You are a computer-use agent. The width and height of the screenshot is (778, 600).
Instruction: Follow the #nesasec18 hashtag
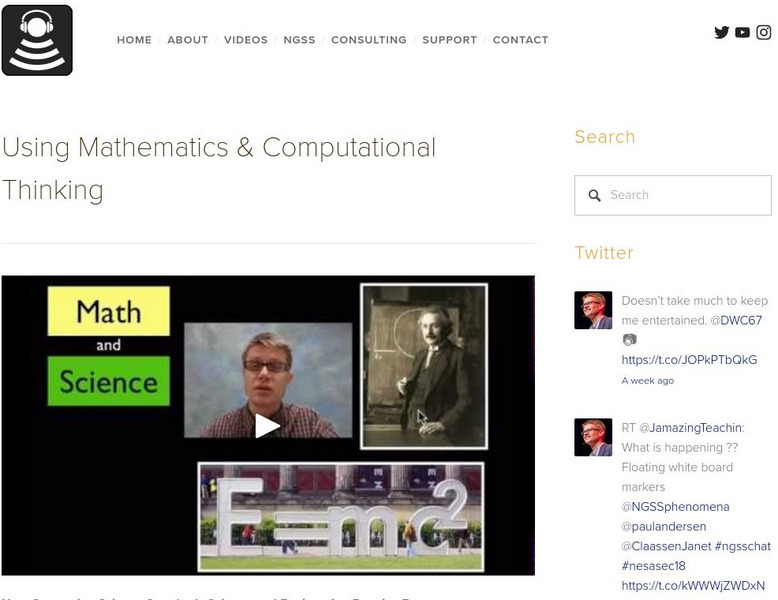(653, 566)
